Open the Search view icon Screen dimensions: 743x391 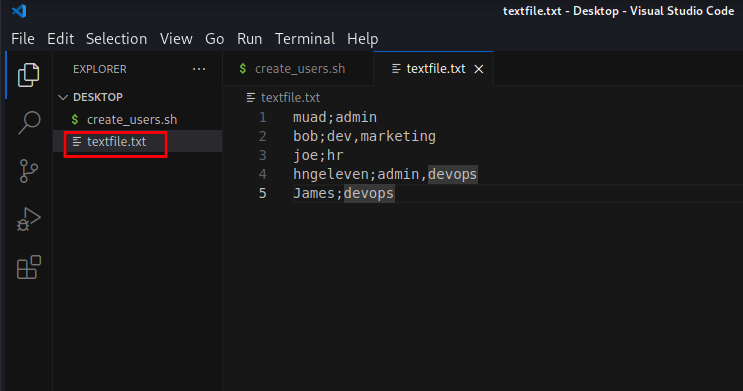[x=29, y=123]
